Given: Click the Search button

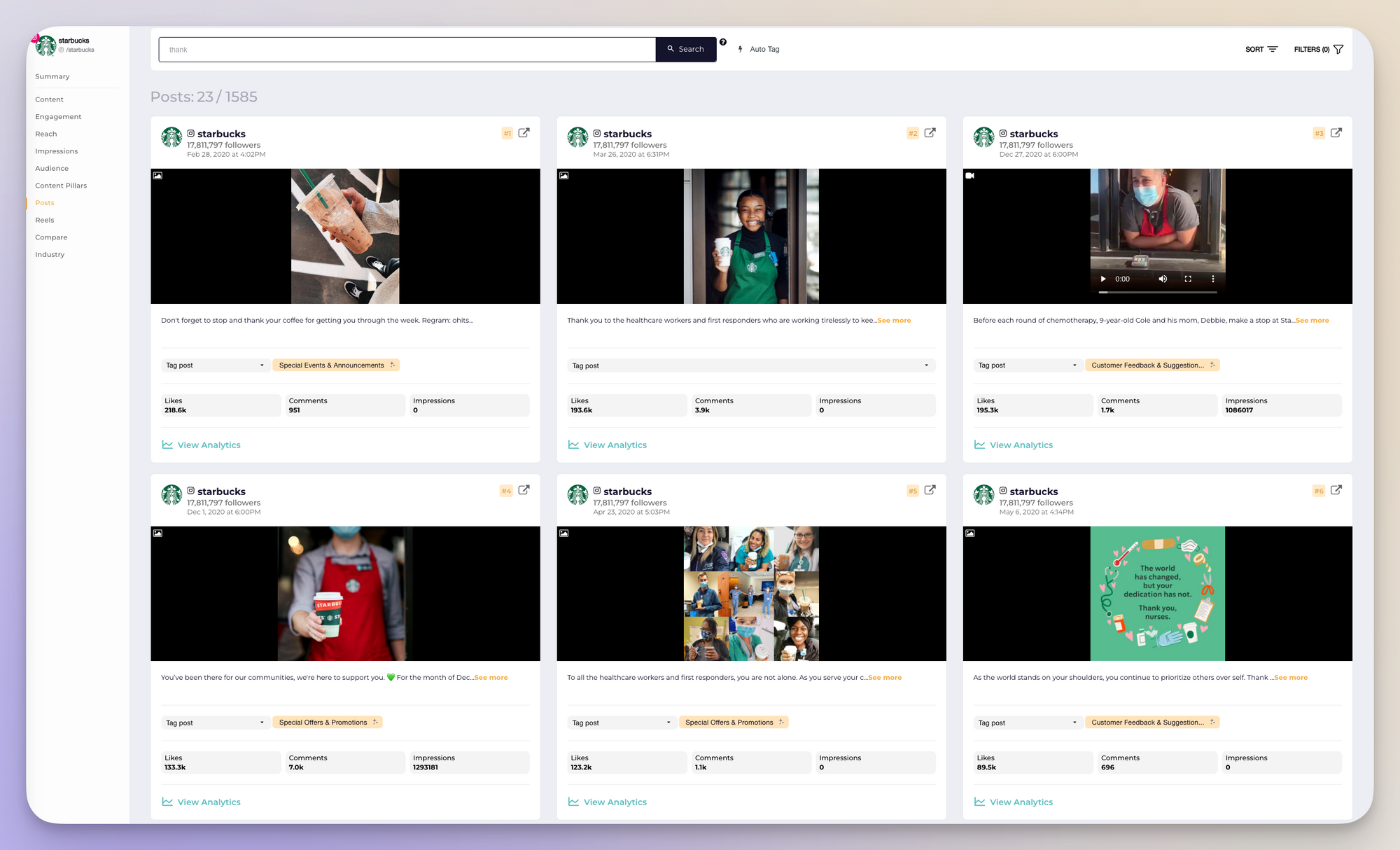Looking at the screenshot, I should [x=686, y=50].
